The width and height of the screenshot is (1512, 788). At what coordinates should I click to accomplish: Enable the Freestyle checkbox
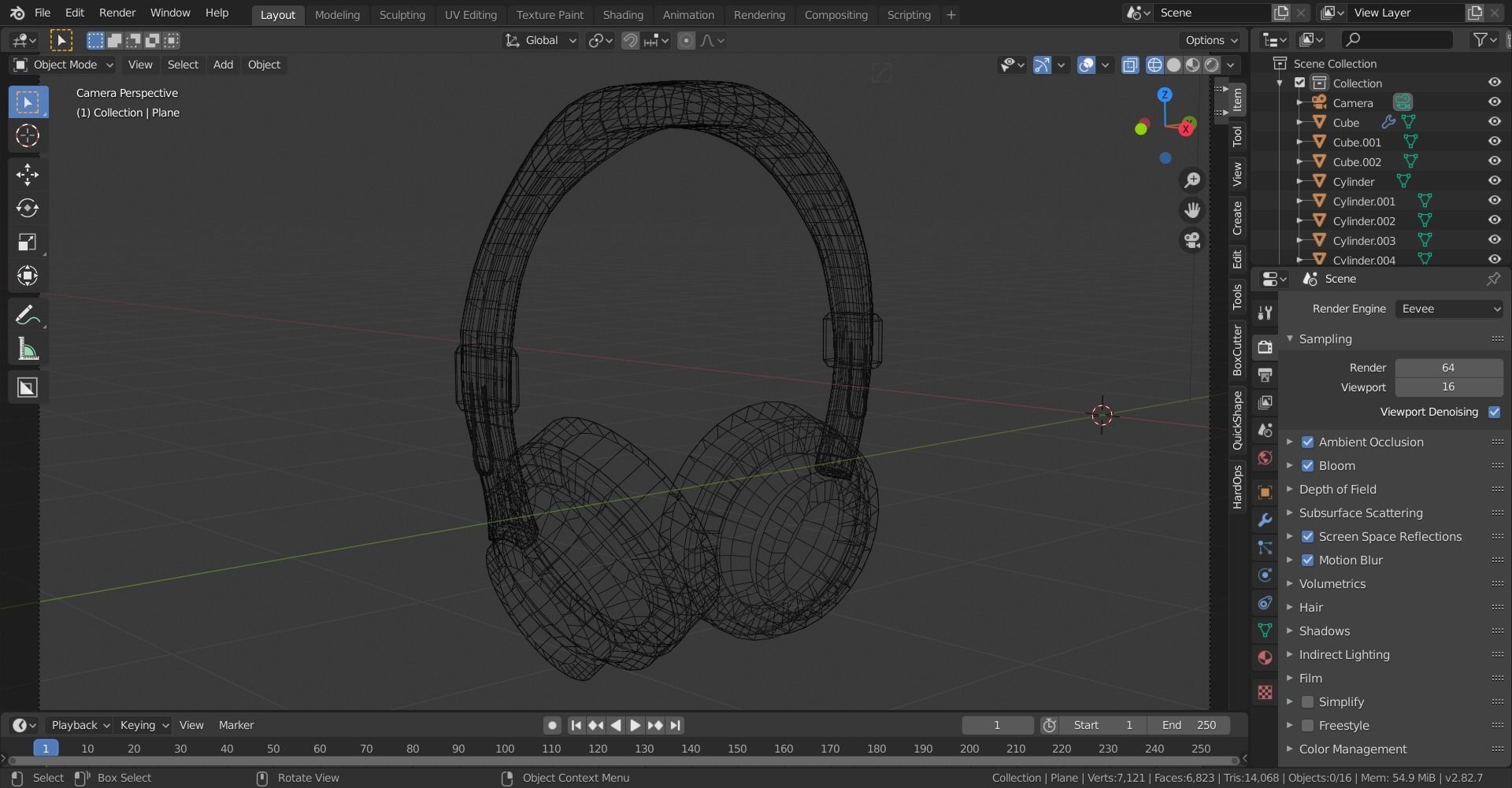1307,725
